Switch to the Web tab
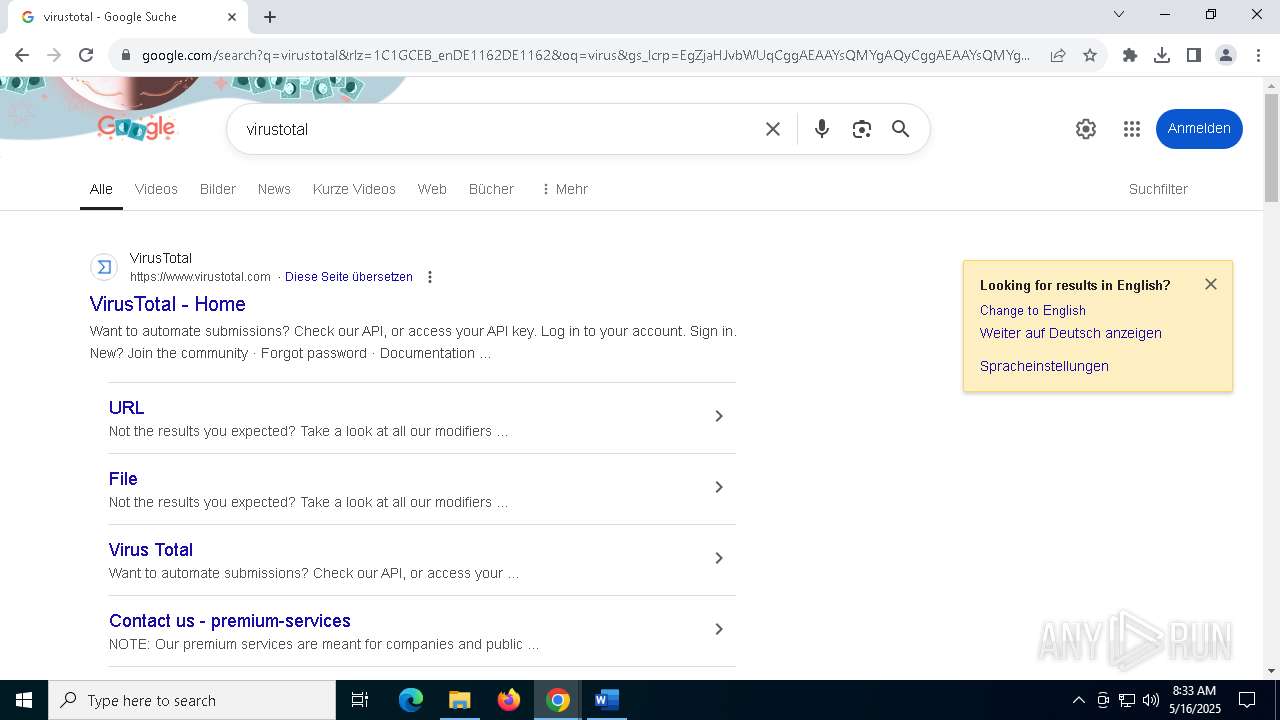The height and width of the screenshot is (720, 1280). [x=432, y=189]
